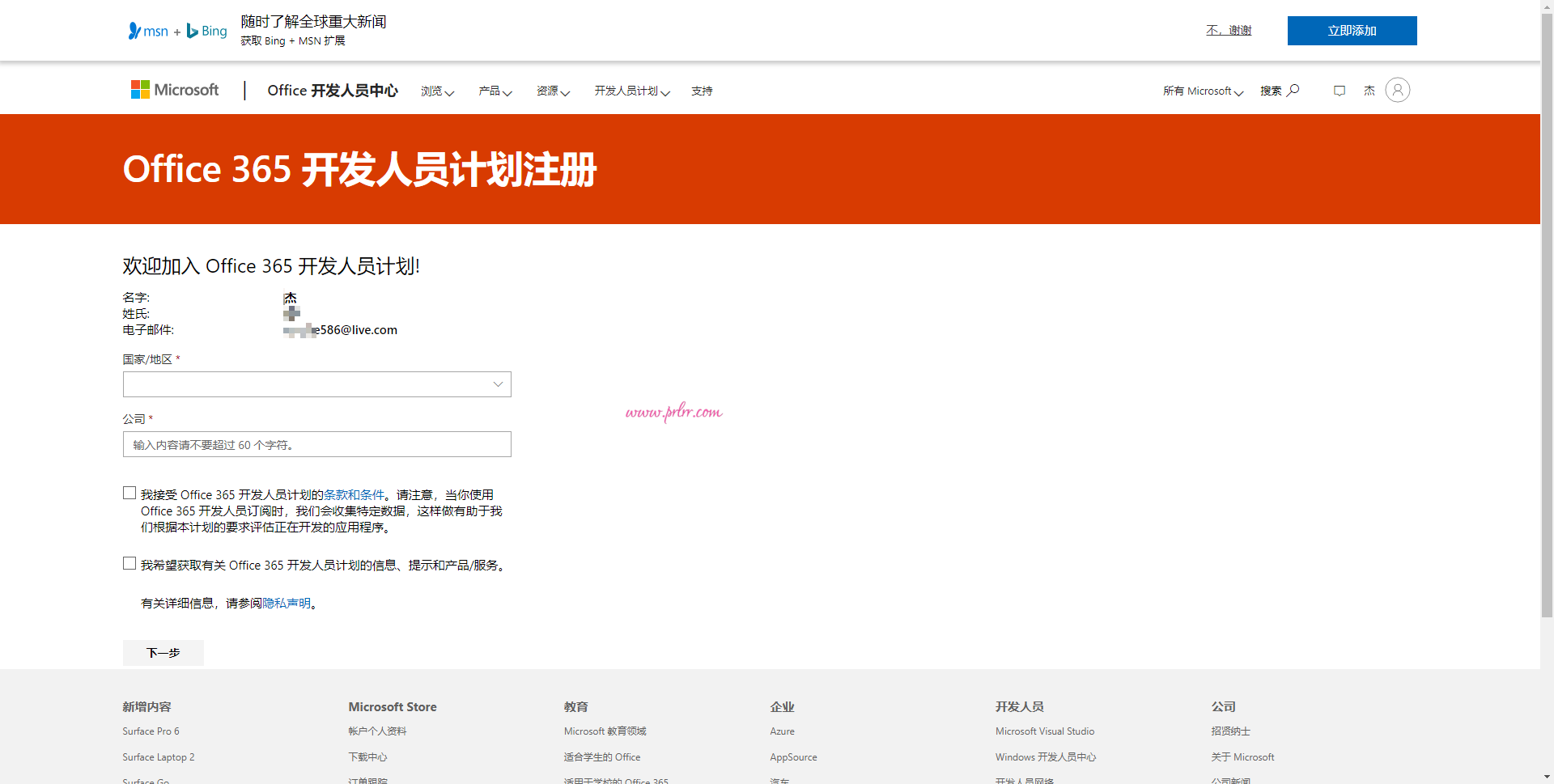Open the 支持 menu item
The image size is (1554, 784).
point(701,91)
